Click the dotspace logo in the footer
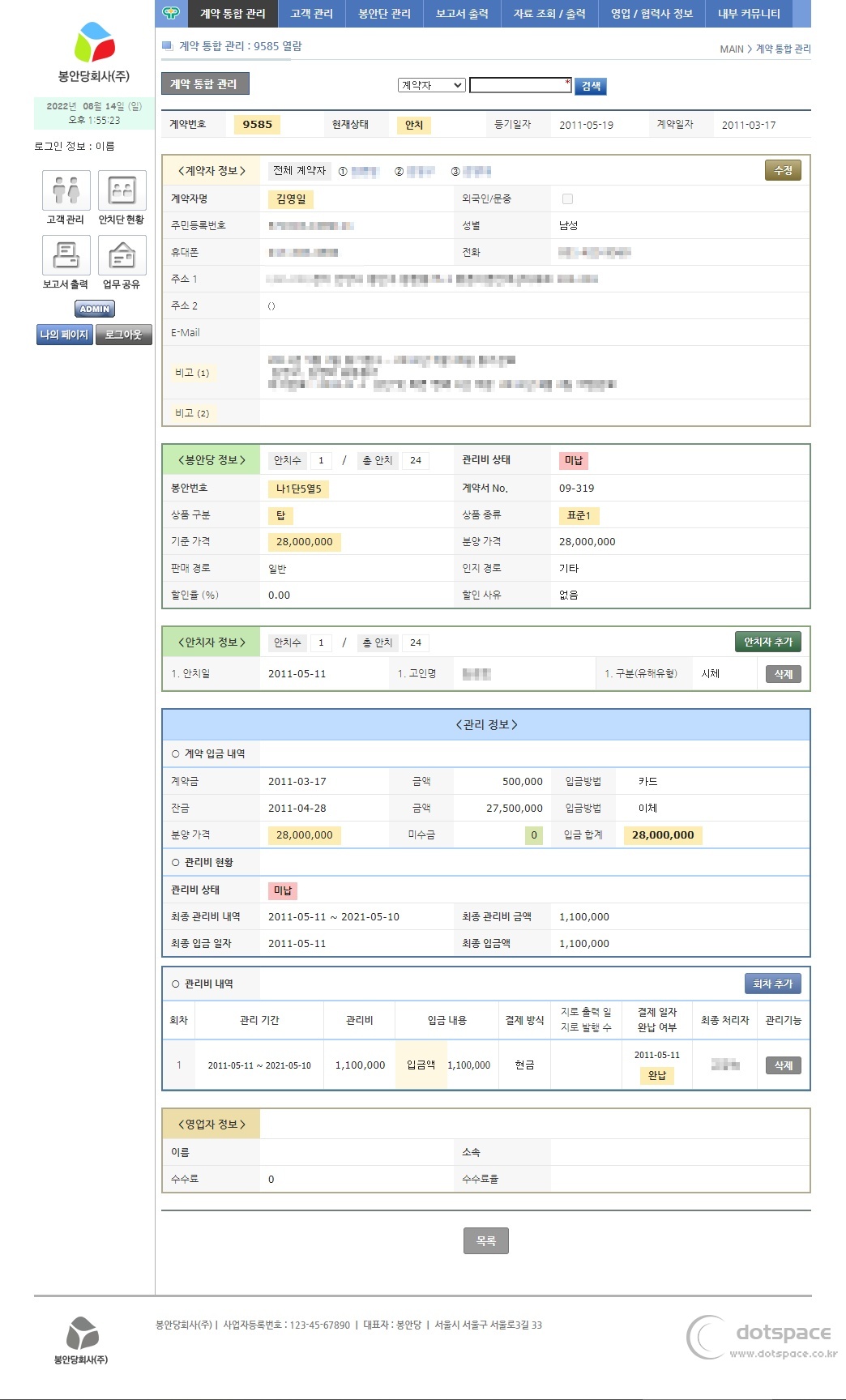The width and height of the screenshot is (846, 1400). tap(762, 1337)
